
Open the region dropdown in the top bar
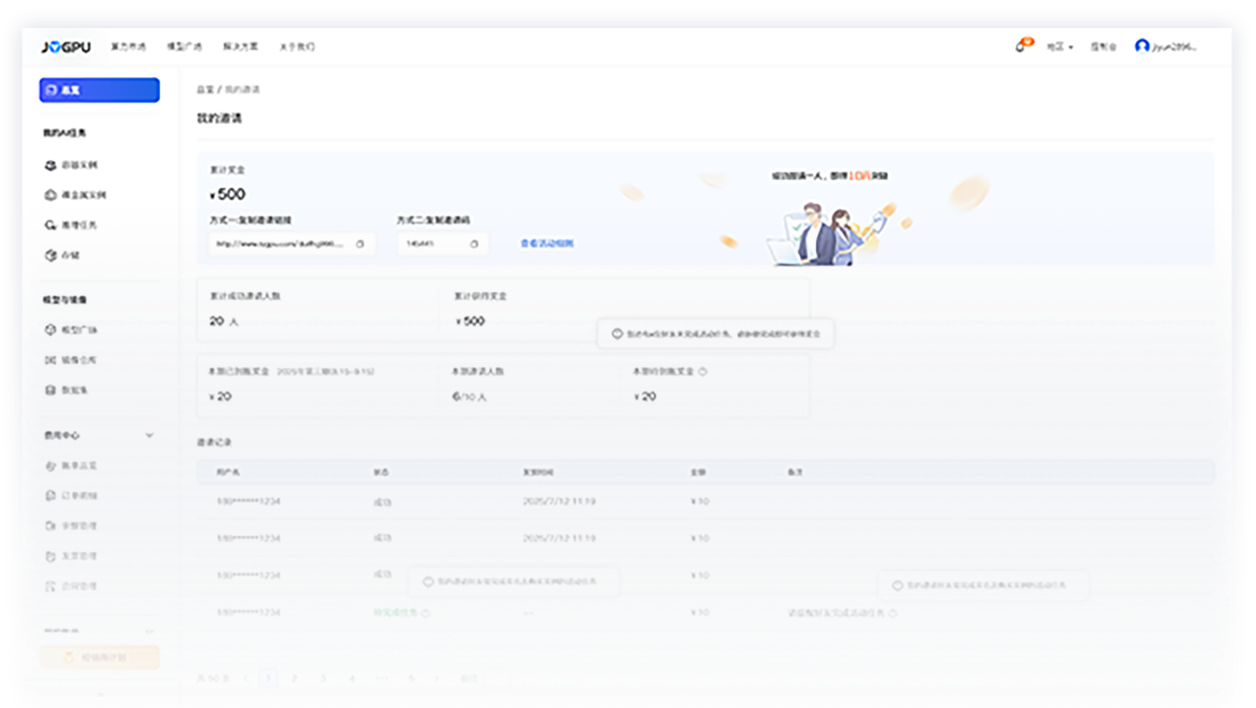click(x=1059, y=47)
